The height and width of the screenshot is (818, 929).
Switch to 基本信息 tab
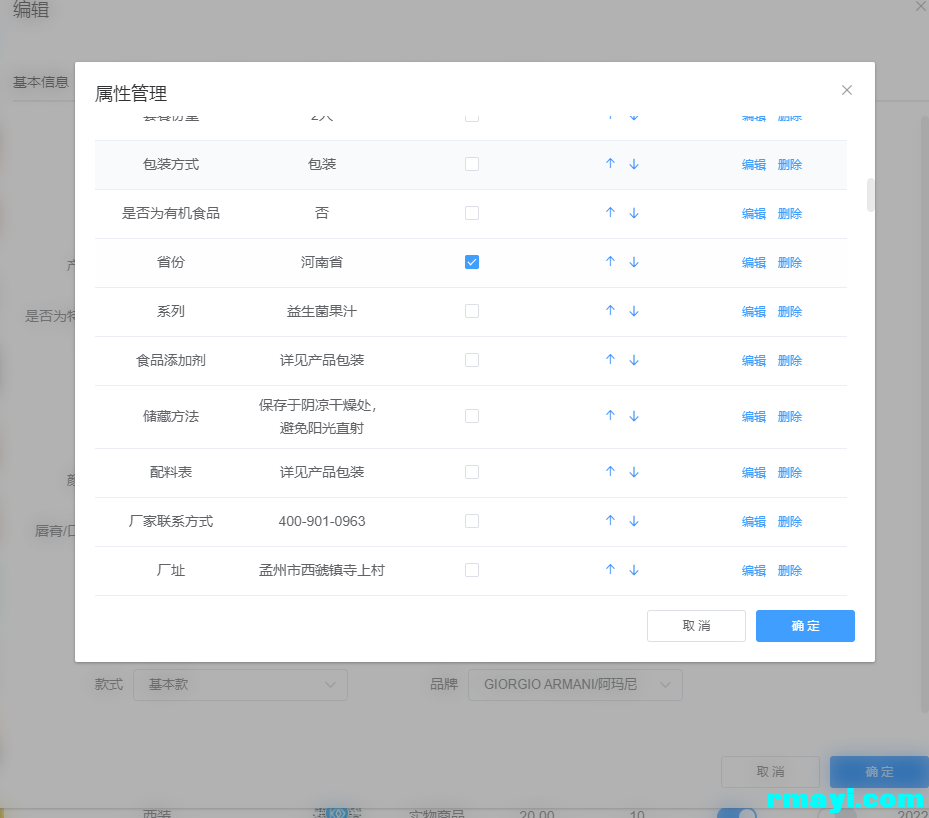click(41, 82)
